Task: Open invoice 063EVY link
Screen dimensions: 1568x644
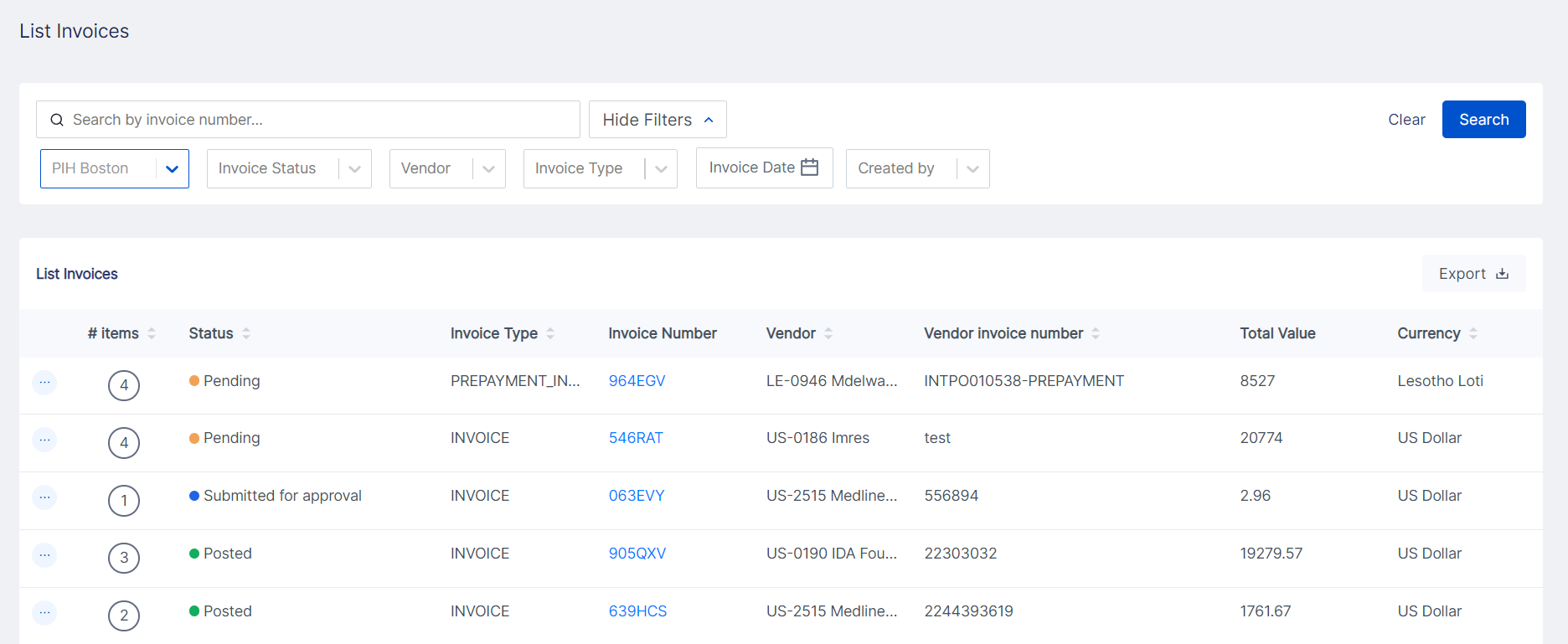Action: point(637,496)
